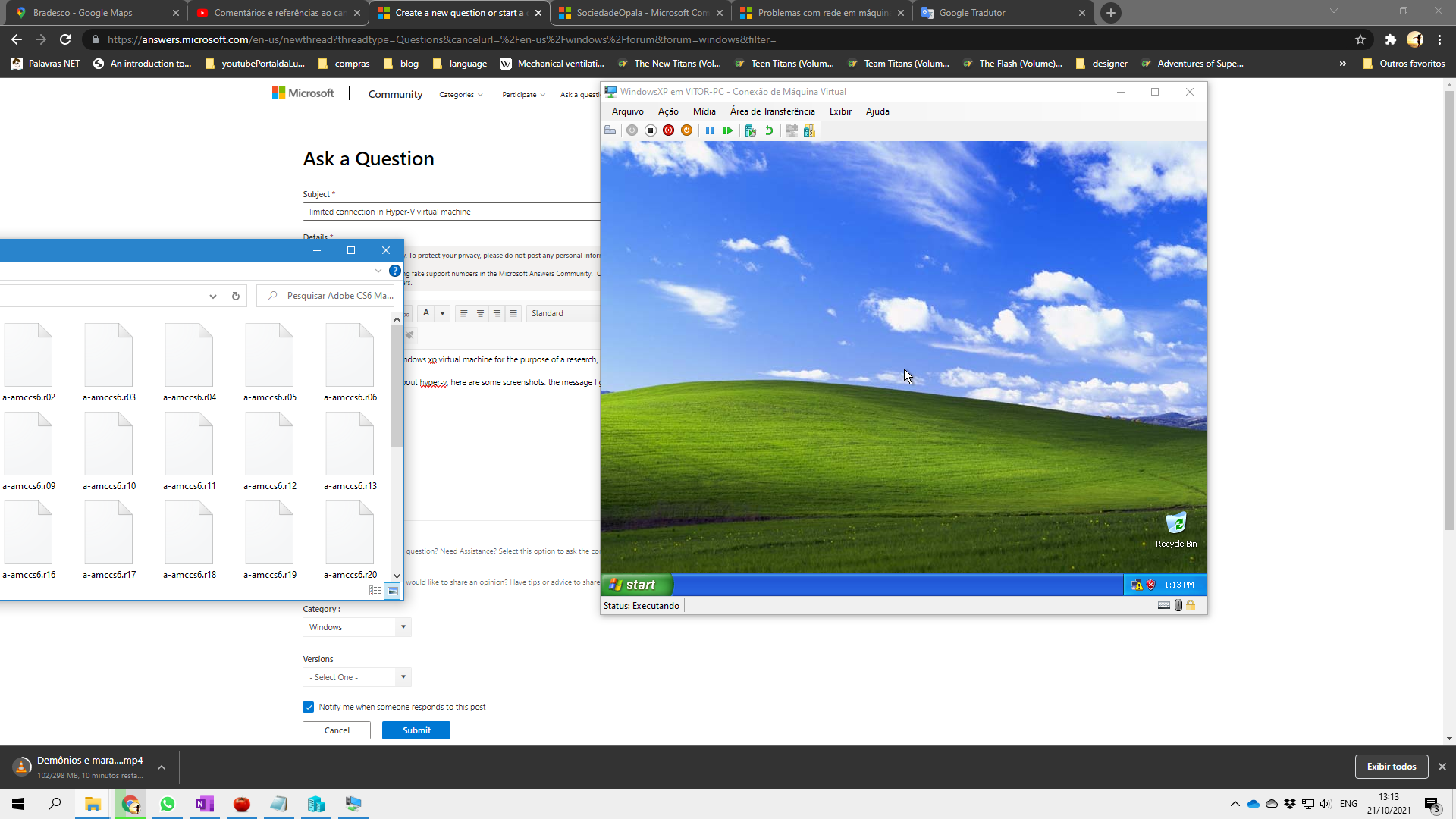Open the Ação menu in VM window

[x=667, y=111]
